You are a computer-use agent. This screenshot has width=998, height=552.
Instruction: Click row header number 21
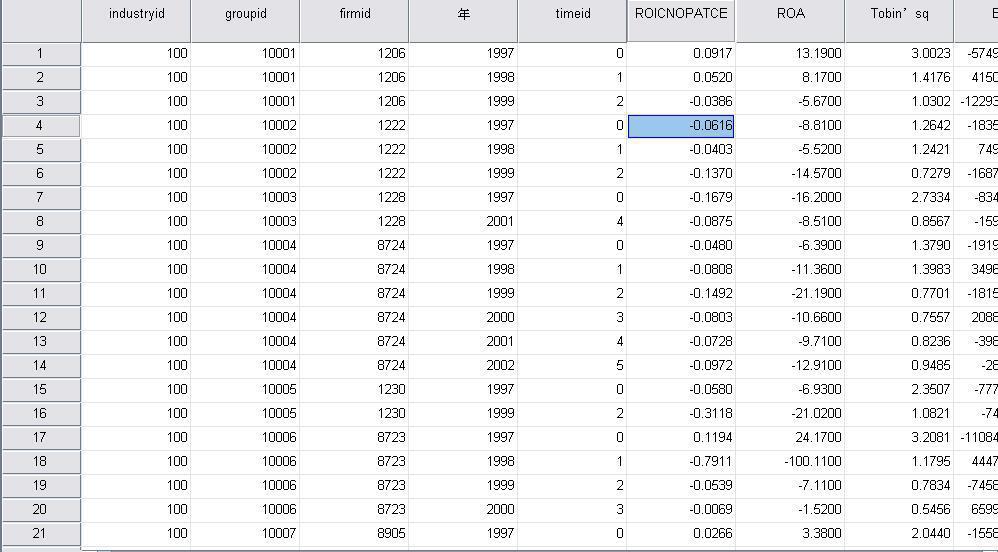pyautogui.click(x=40, y=533)
